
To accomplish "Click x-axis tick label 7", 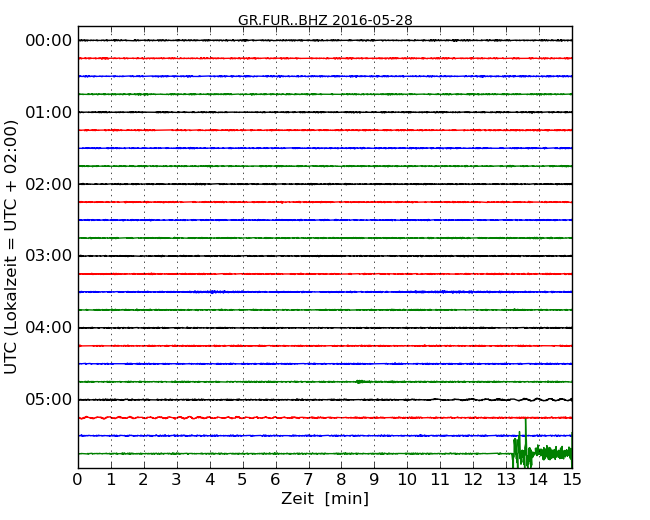I will [308, 480].
